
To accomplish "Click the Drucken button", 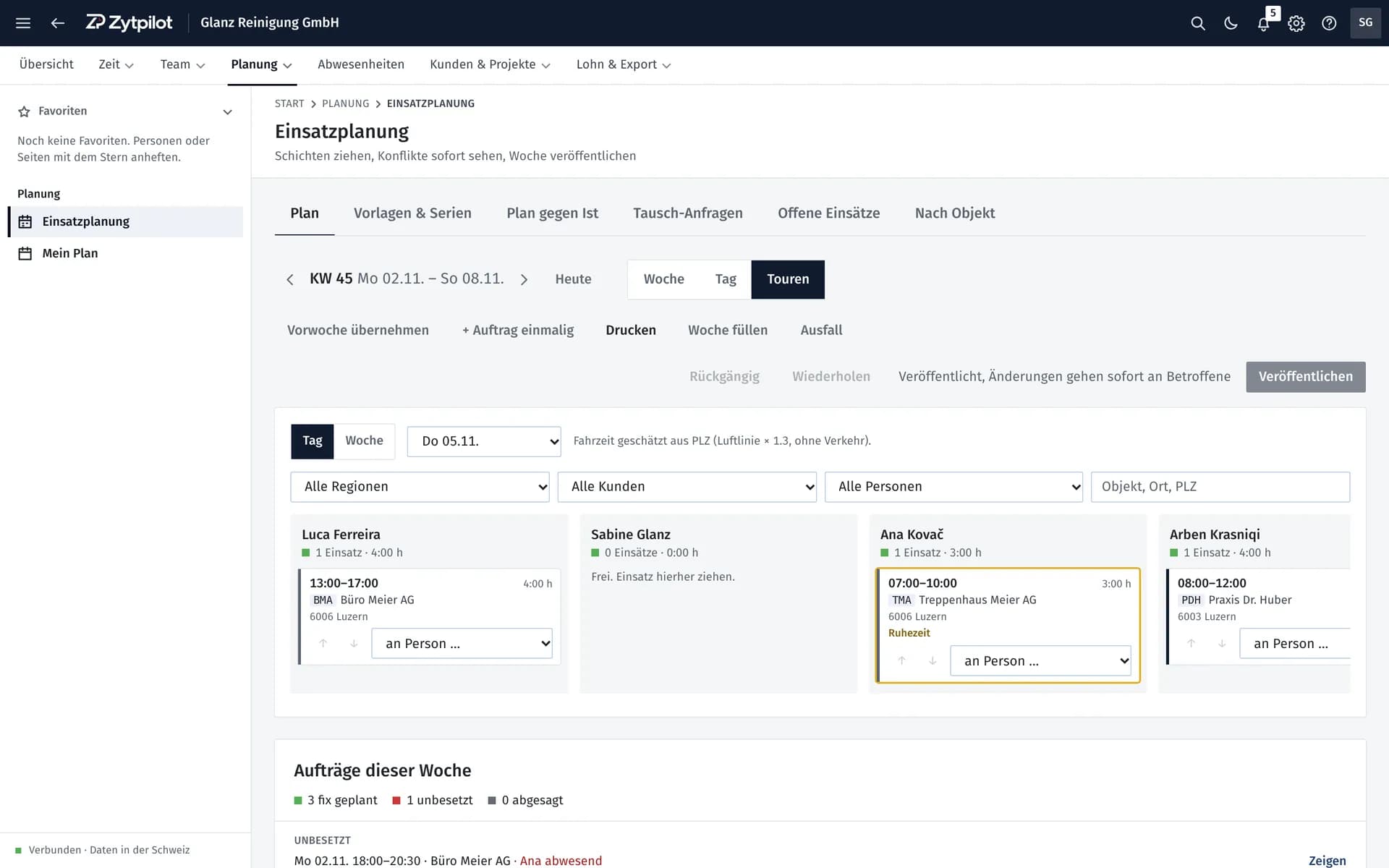I will [x=631, y=331].
